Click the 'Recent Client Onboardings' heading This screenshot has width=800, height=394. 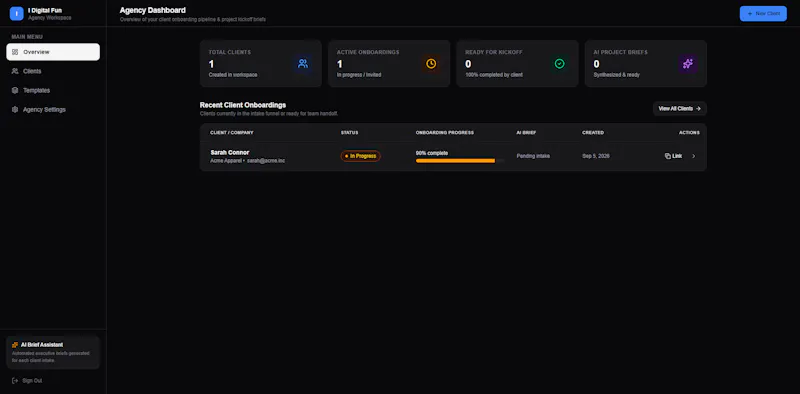243,105
